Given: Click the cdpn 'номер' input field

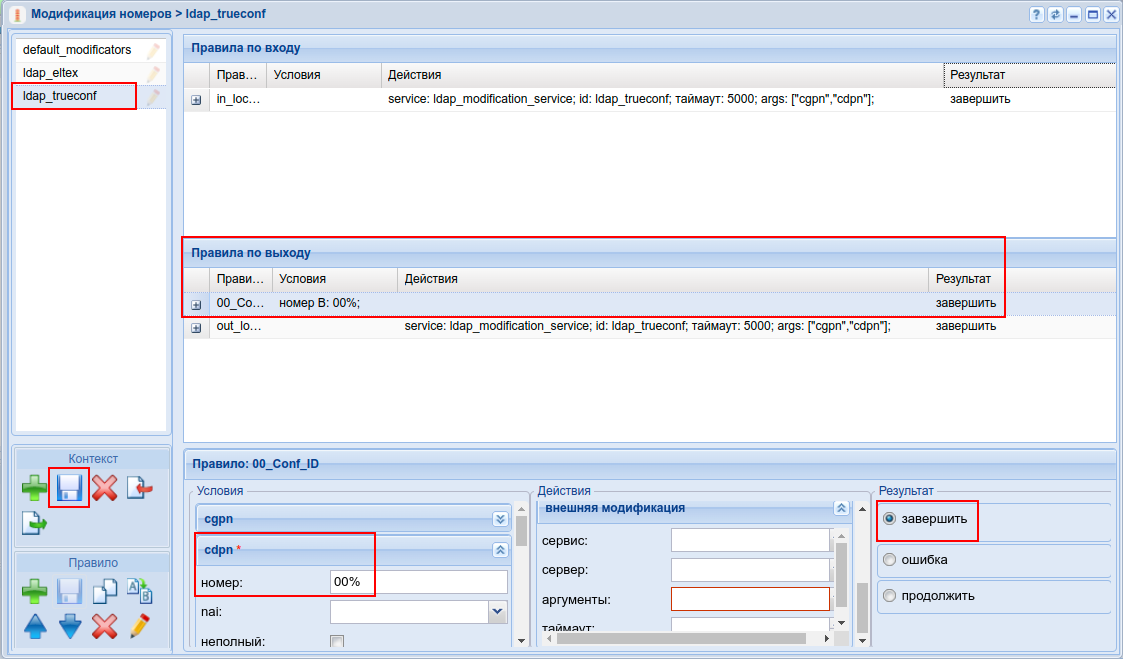Looking at the screenshot, I should [x=418, y=582].
